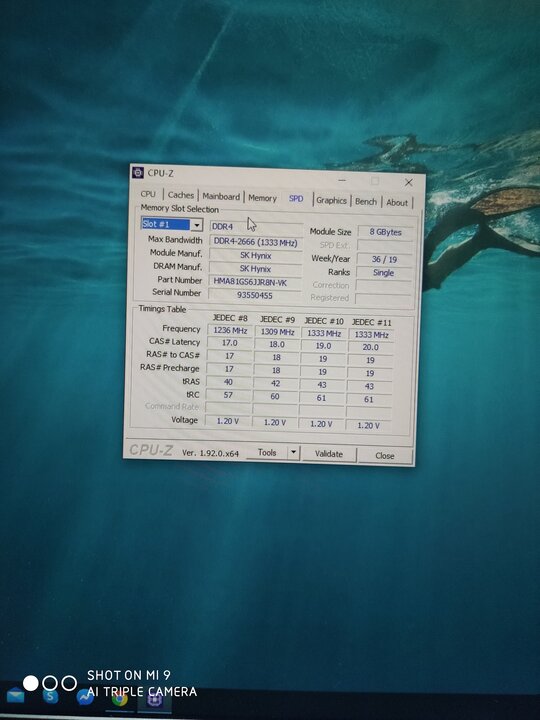Image resolution: width=540 pixels, height=720 pixels.
Task: Click the JEDEC #8 frequency 1236 MHz
Action: click(x=230, y=331)
